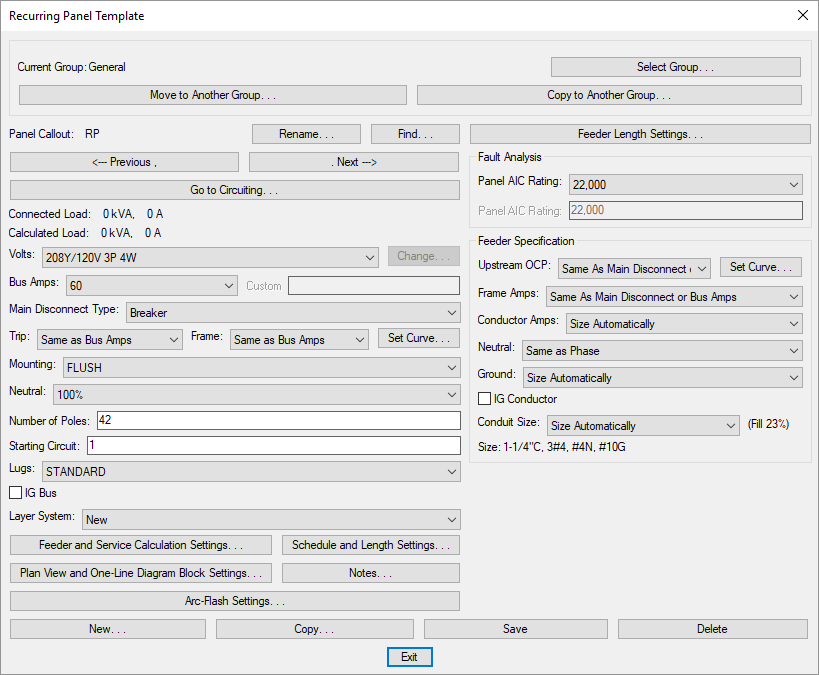The height and width of the screenshot is (675, 819).
Task: Enable the IG Conductor checkbox
Action: point(484,399)
